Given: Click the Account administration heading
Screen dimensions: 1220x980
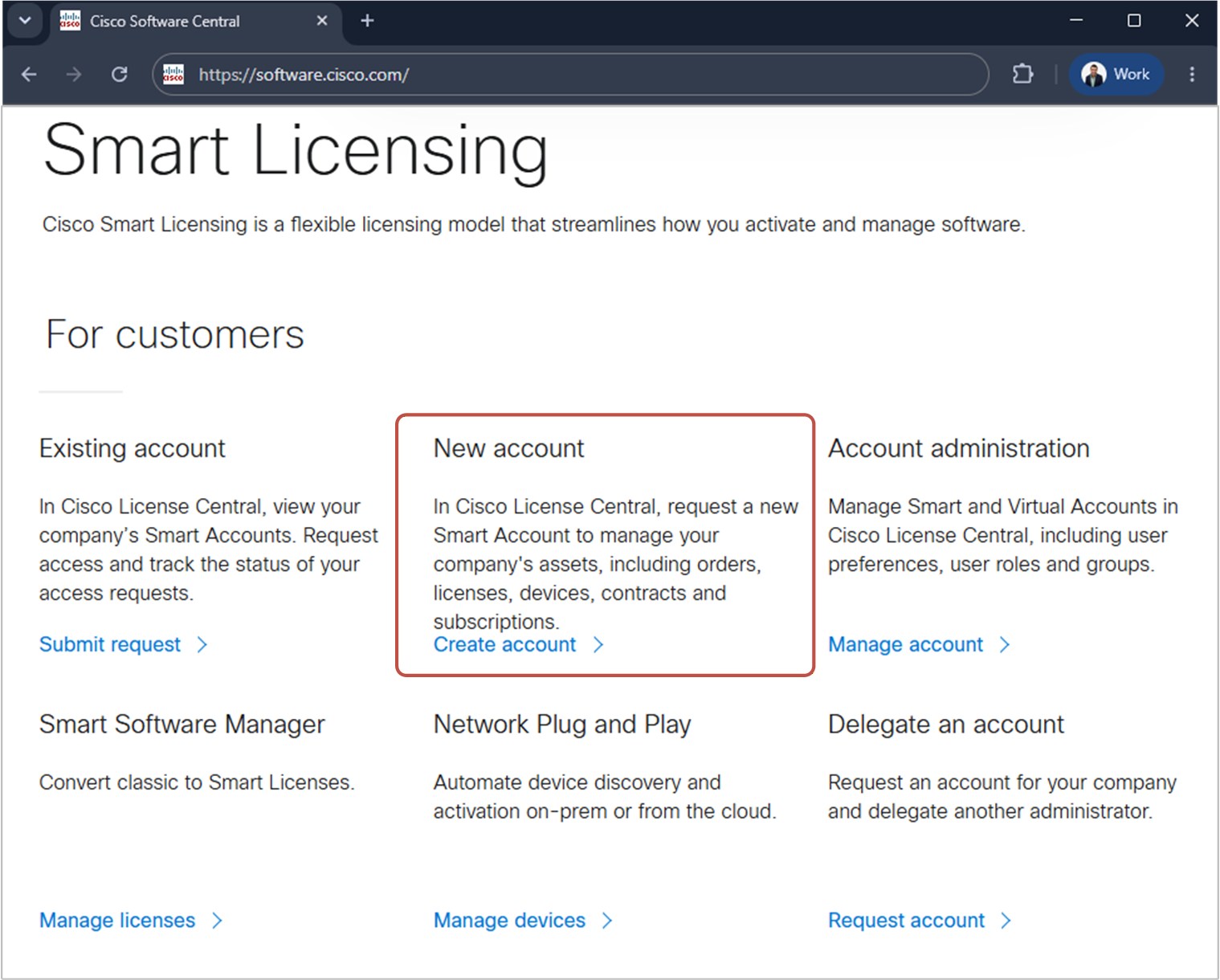Looking at the screenshot, I should point(959,448).
